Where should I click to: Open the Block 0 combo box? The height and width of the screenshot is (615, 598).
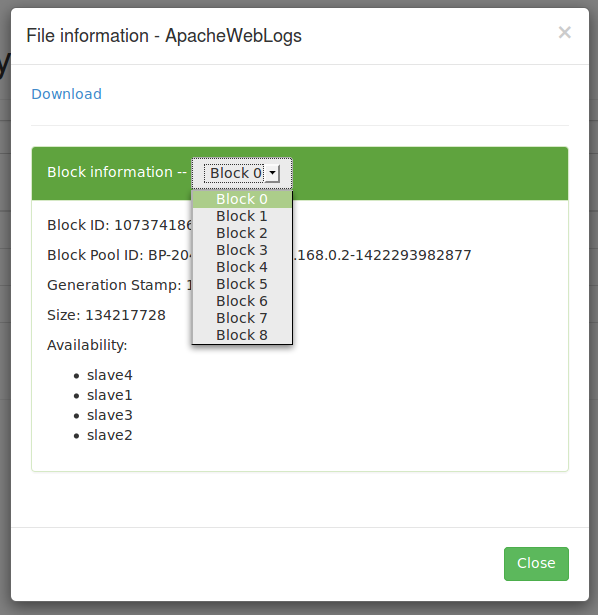point(242,173)
